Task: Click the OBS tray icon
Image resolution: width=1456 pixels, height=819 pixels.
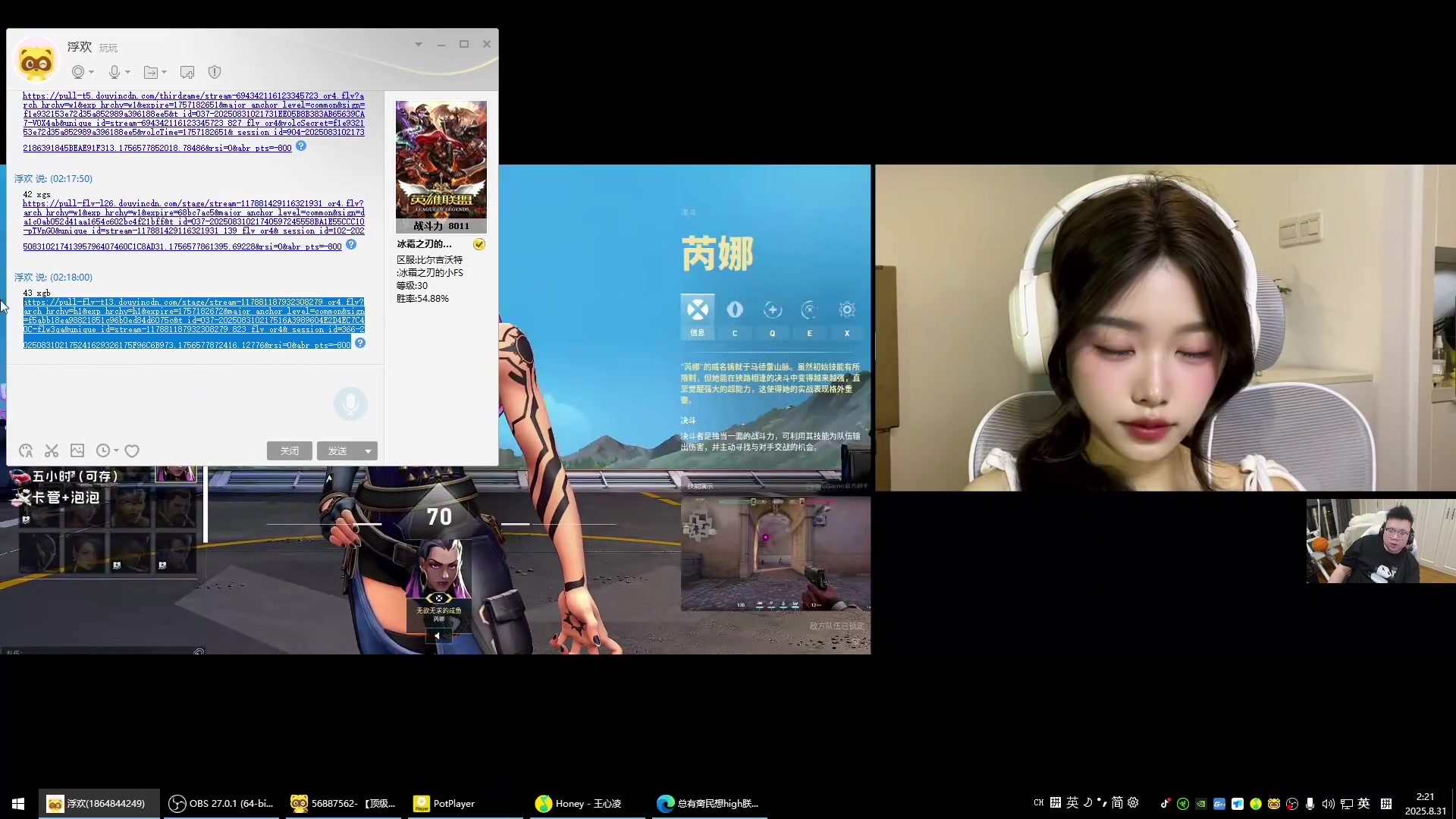Action: pyautogui.click(x=1292, y=804)
